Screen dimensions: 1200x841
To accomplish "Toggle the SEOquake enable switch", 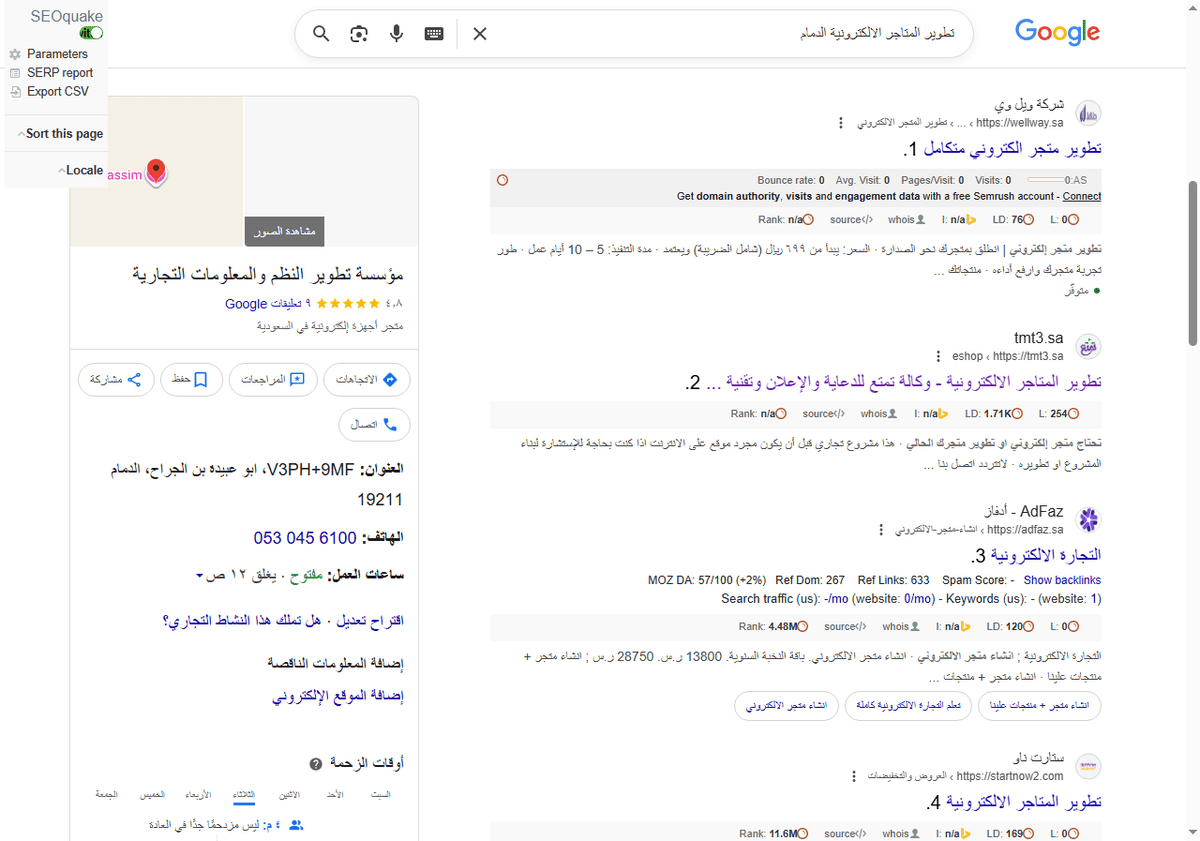I will (90, 32).
